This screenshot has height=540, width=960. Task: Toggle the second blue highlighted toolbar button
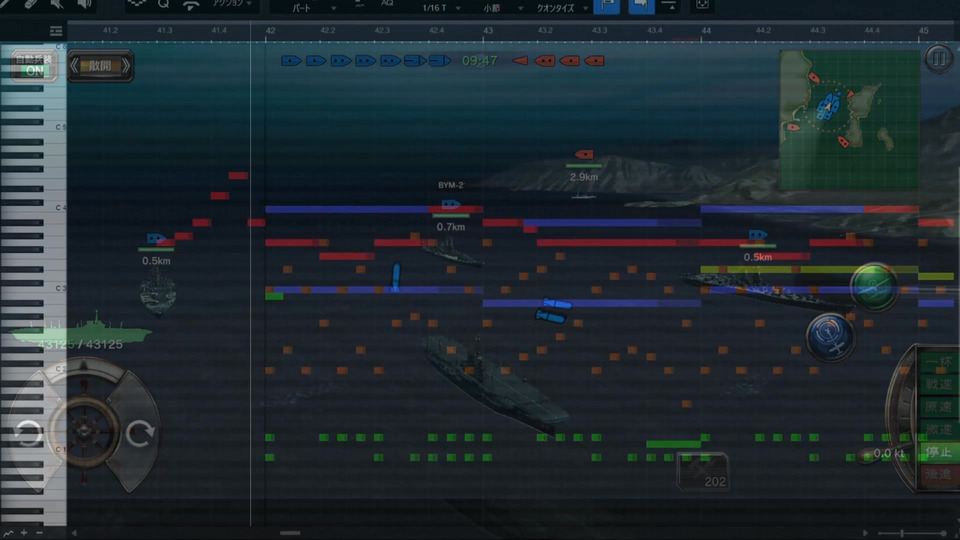coord(641,6)
